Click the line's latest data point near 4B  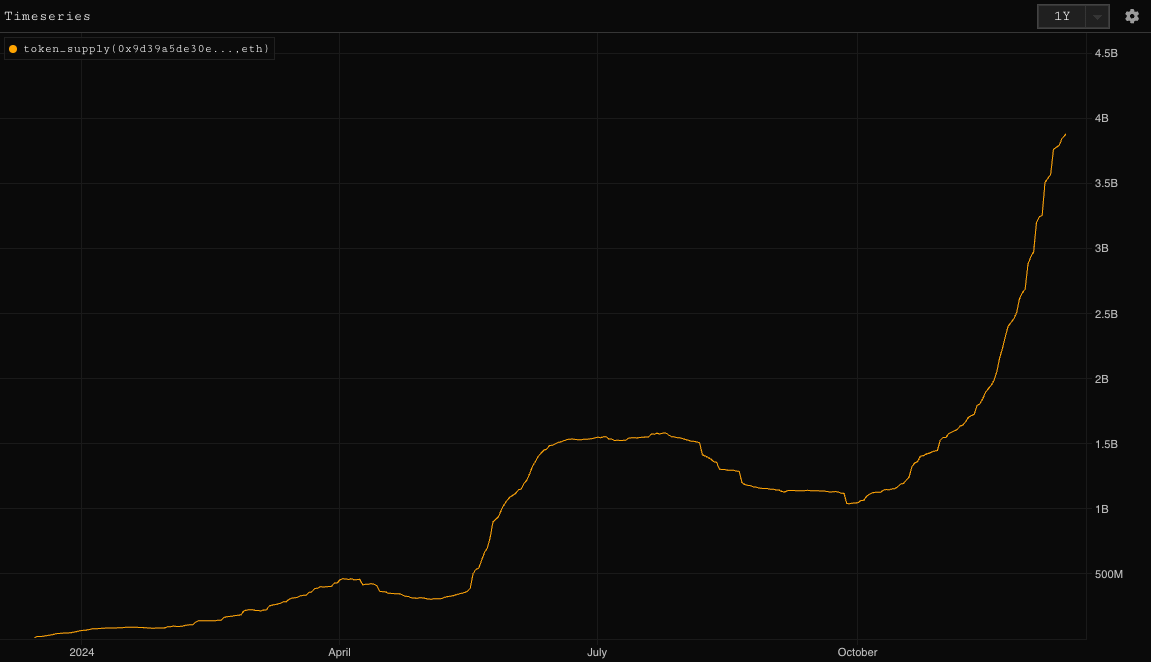pos(1065,135)
